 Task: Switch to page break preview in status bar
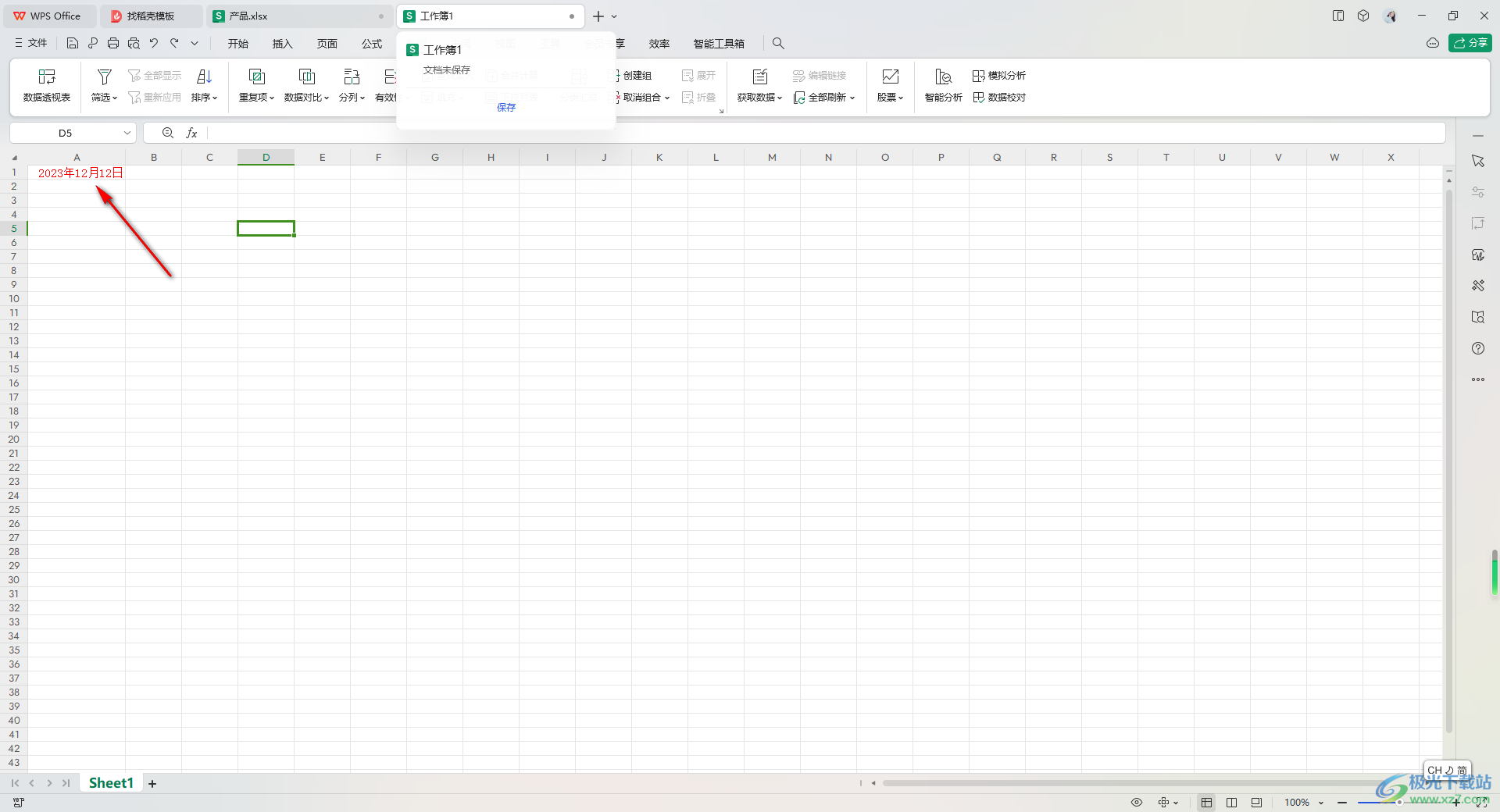1232,803
